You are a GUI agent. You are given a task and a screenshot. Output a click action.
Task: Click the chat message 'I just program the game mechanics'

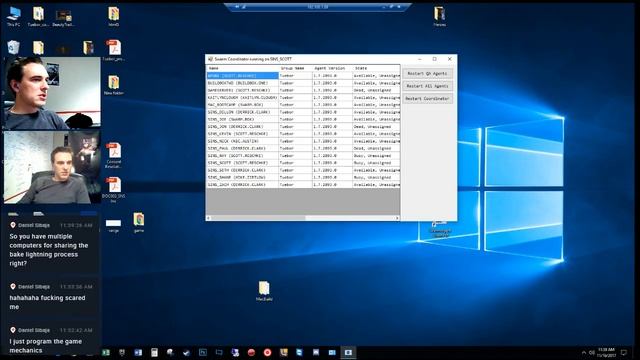46,346
